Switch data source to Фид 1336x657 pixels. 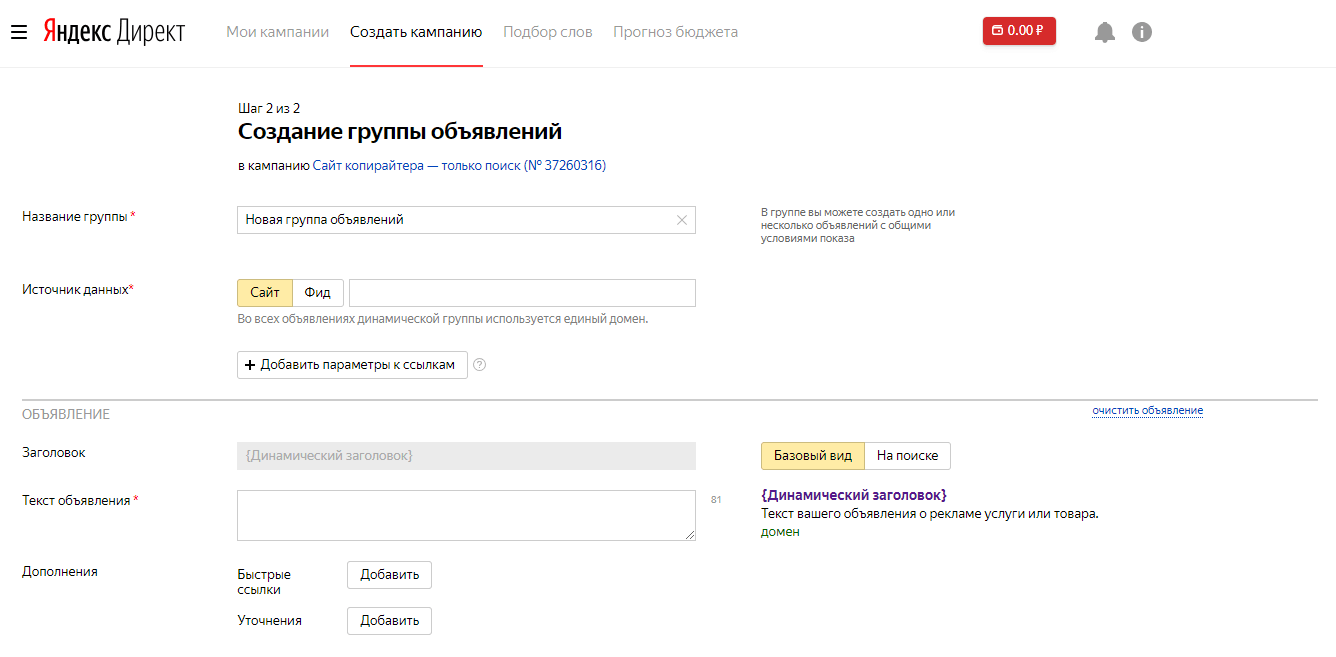(317, 292)
